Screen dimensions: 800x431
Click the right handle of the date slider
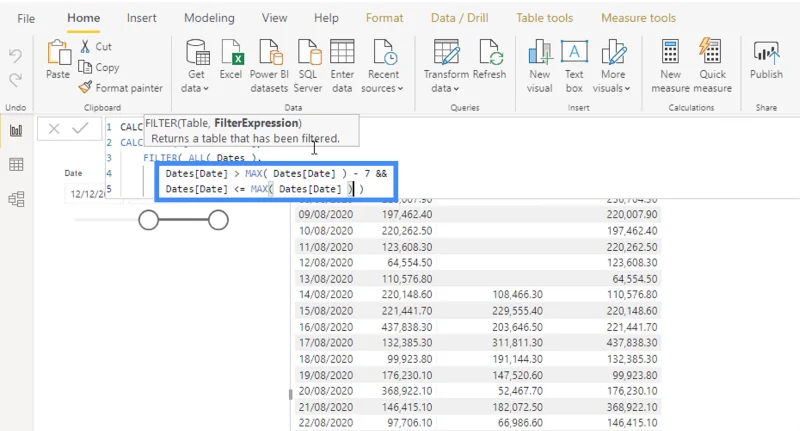[218, 220]
